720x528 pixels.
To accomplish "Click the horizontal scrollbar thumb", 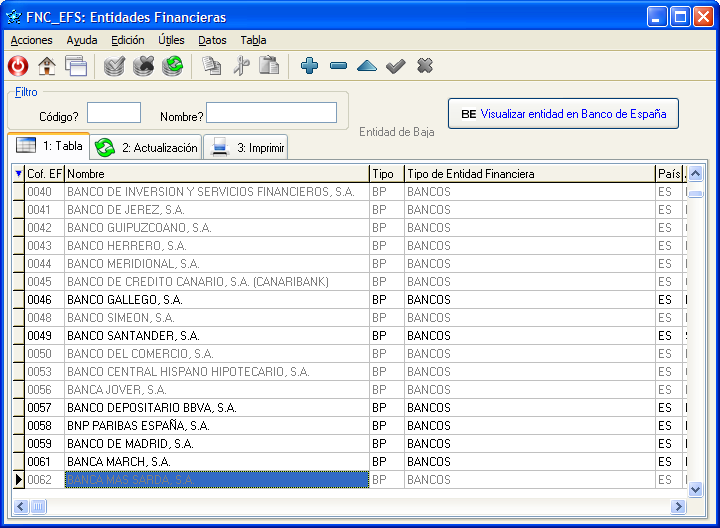I will tap(38, 506).
